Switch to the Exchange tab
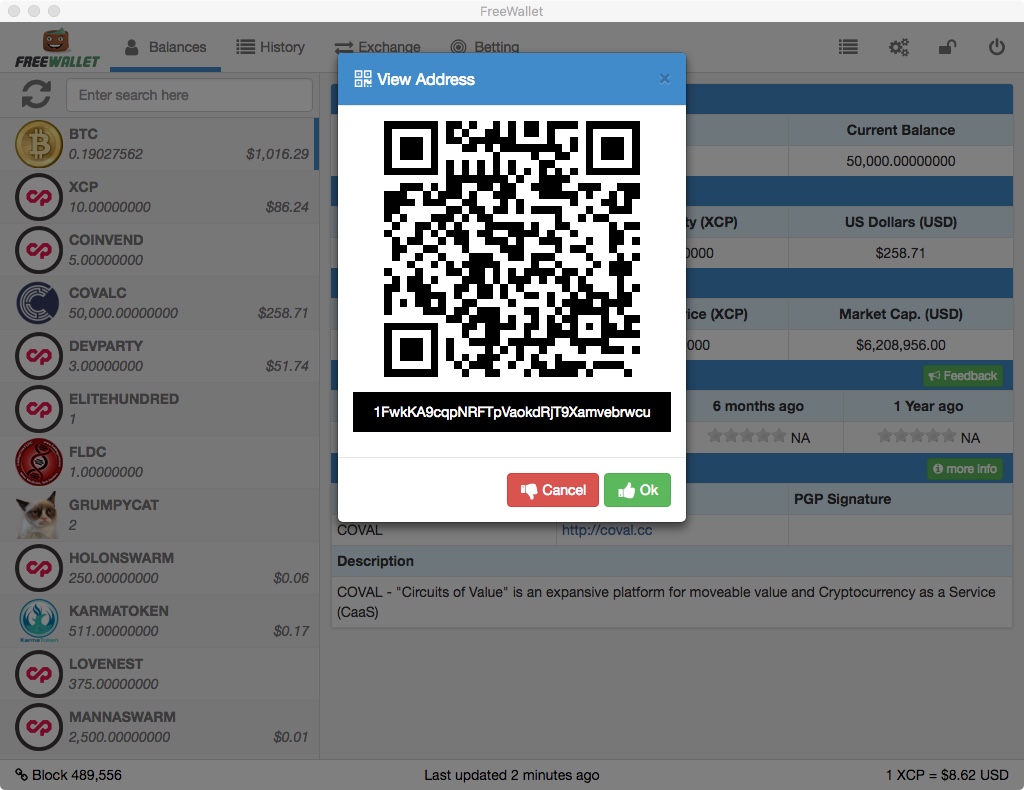Image resolution: width=1024 pixels, height=790 pixels. tap(377, 47)
